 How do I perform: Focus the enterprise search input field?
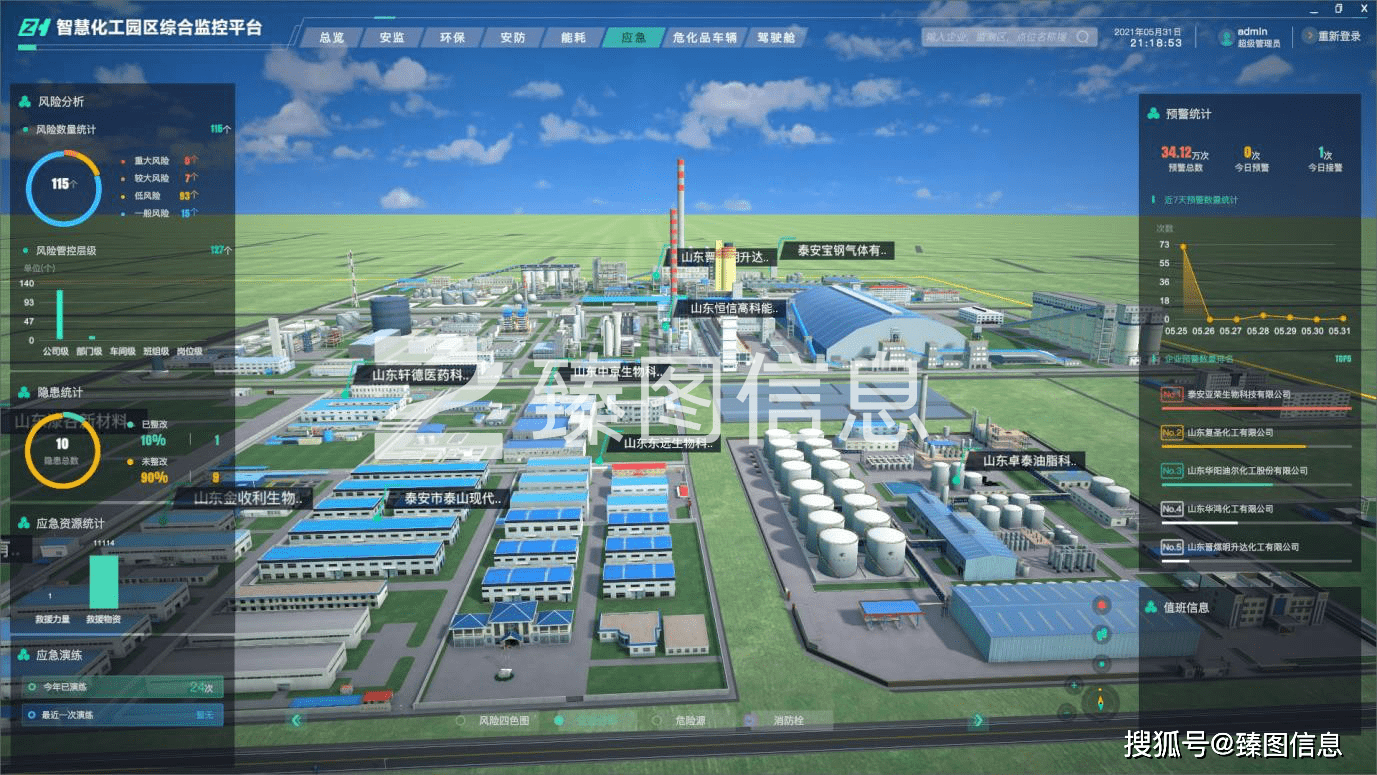coord(1010,37)
